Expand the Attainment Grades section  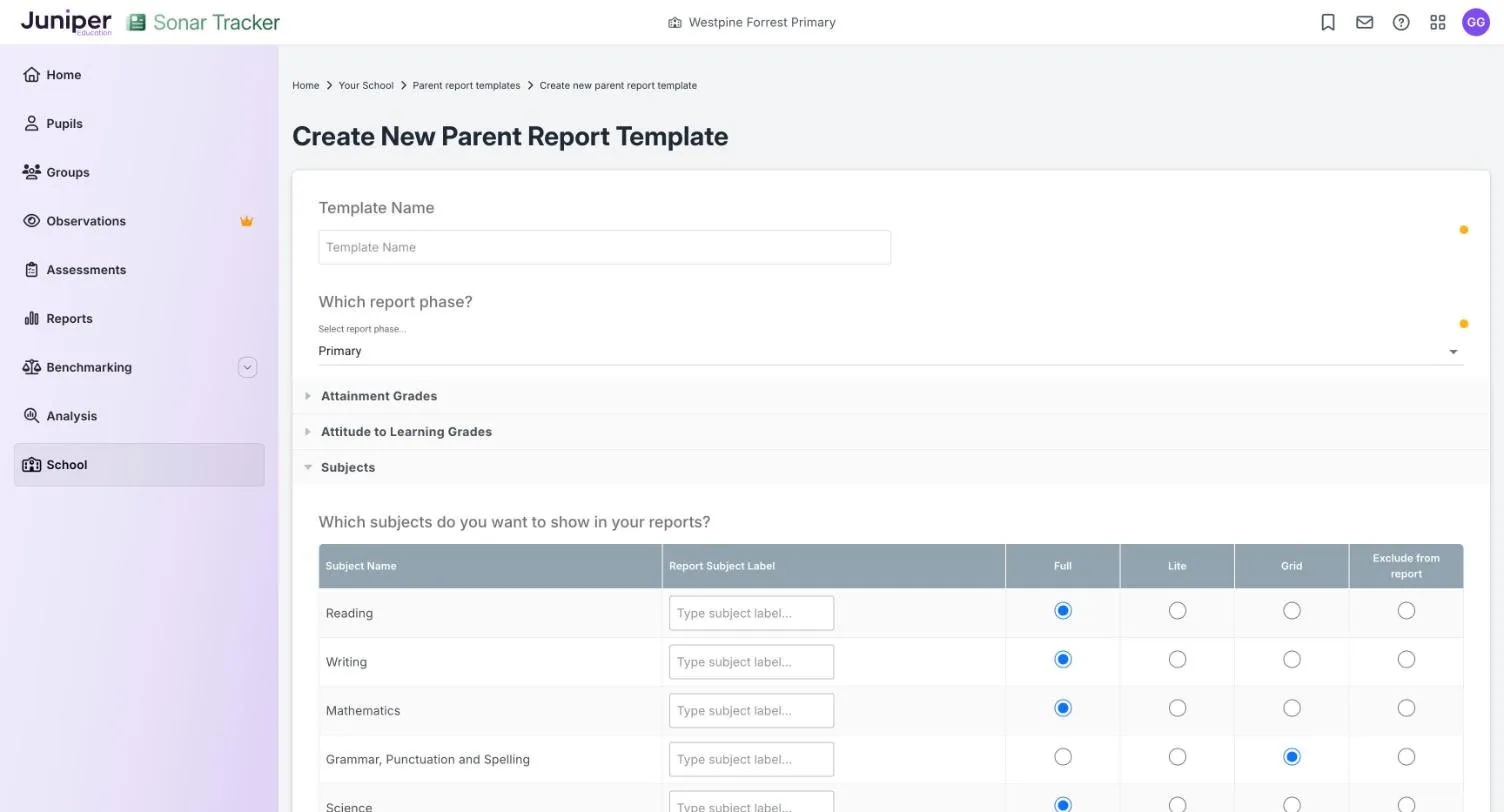pyautogui.click(x=891, y=396)
